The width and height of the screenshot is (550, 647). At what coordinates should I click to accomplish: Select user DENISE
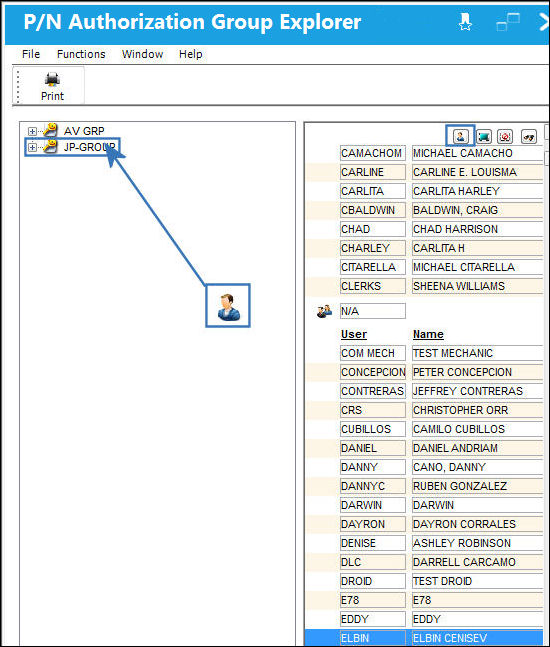[373, 543]
